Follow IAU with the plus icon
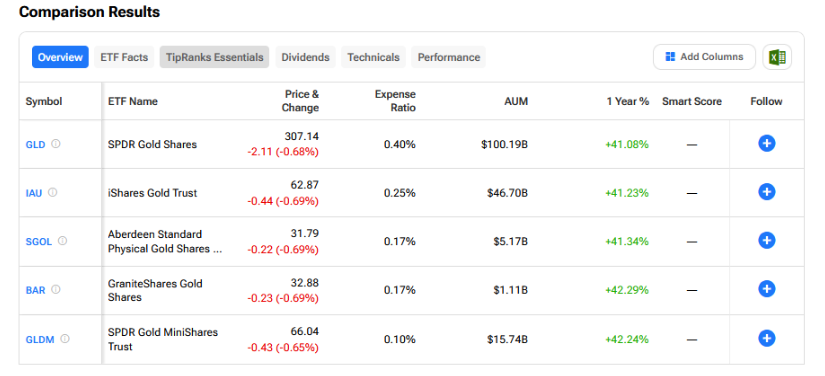Screen dimensions: 825x376 click(767, 192)
